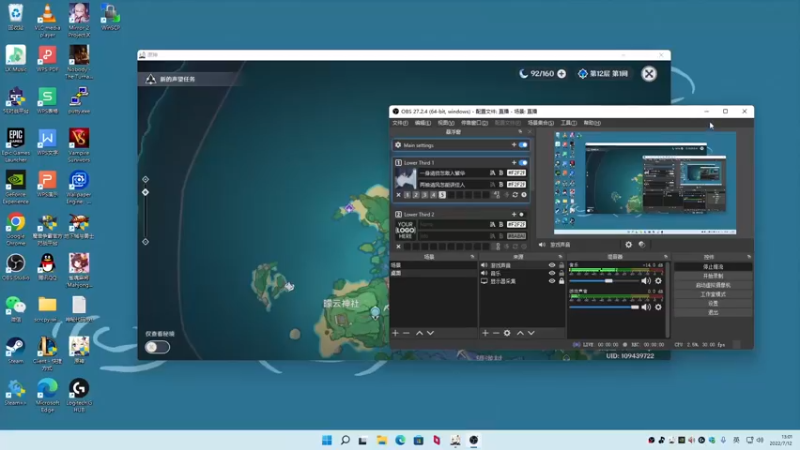Screen dimensions: 800x450
Task: Open the Scene Collection menu in OBS
Action: click(540, 123)
